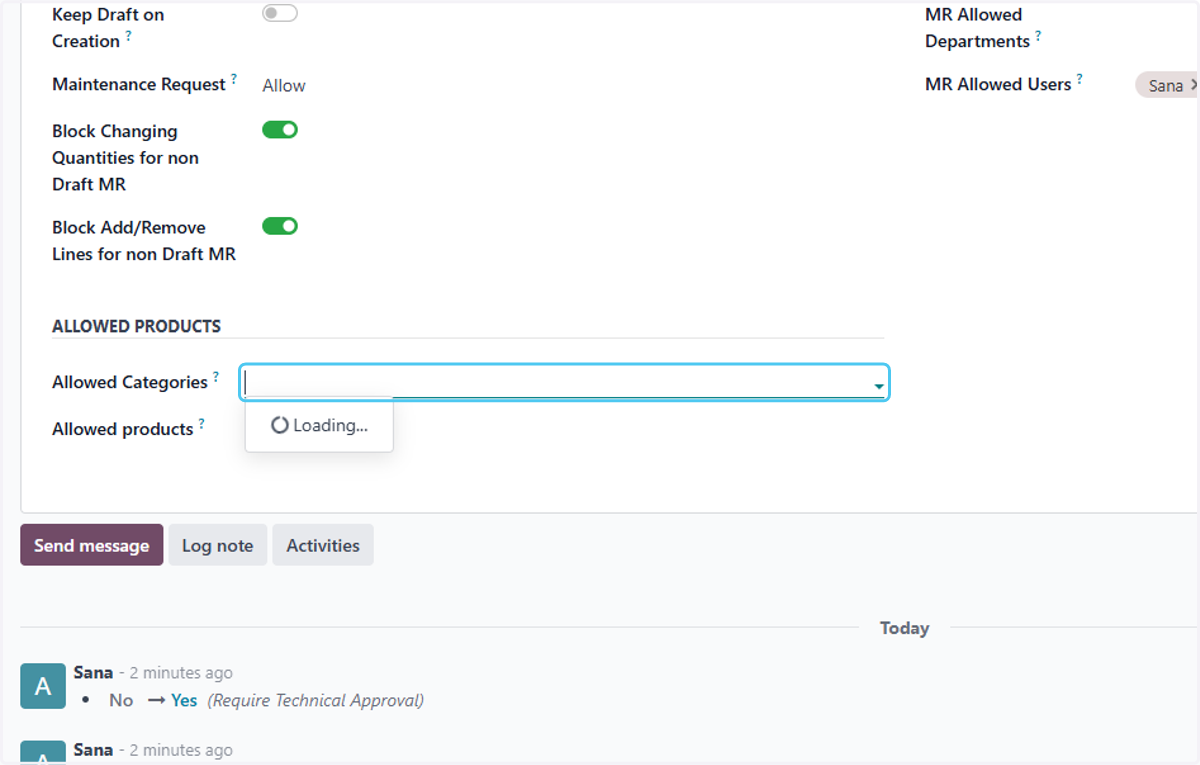The image size is (1200, 765).
Task: Open the Maintenance Request 'Allow' selection
Action: (x=284, y=86)
